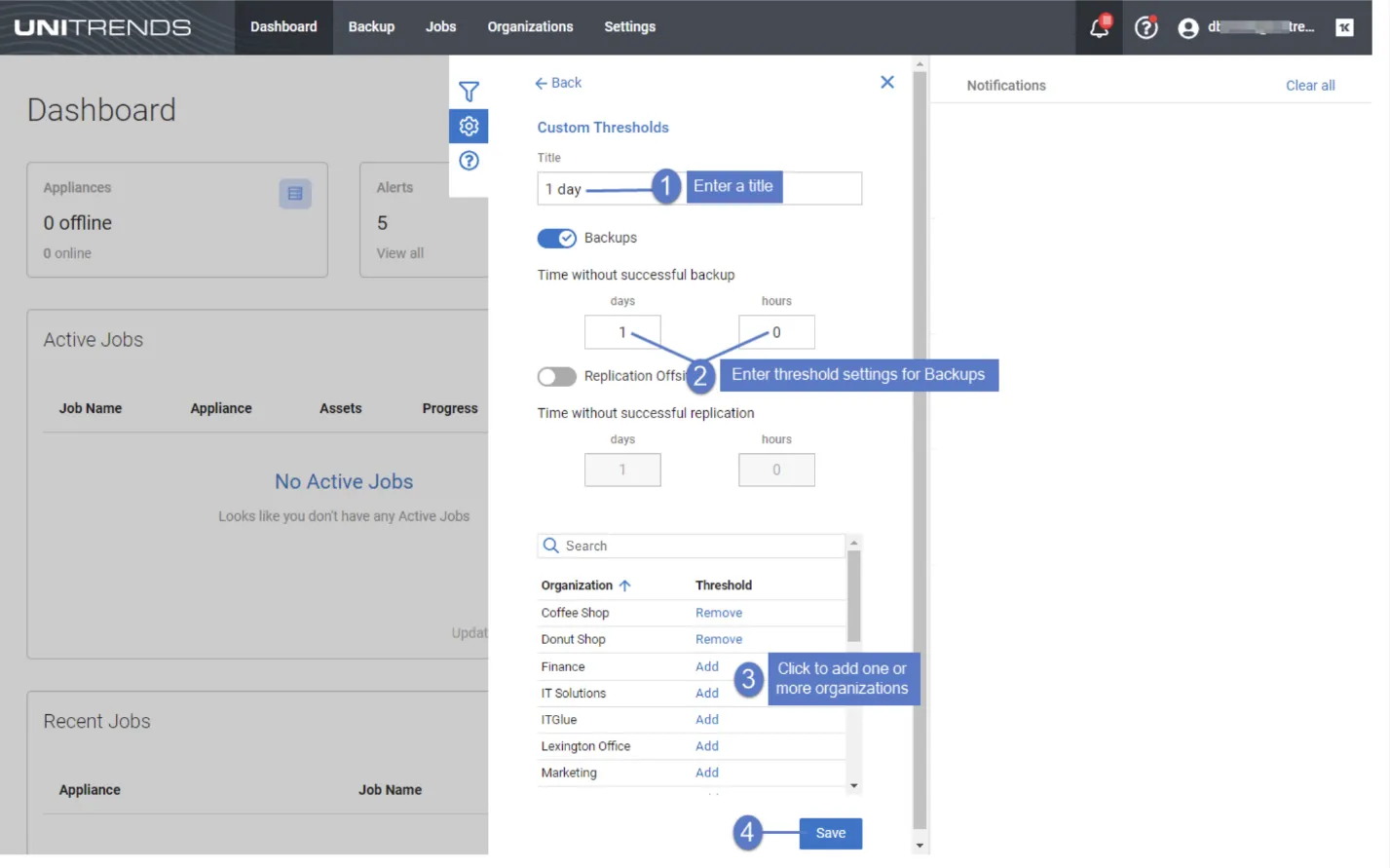This screenshot has height=868, width=1390.
Task: Enable the Replication Offsite toggle
Action: pos(556,377)
